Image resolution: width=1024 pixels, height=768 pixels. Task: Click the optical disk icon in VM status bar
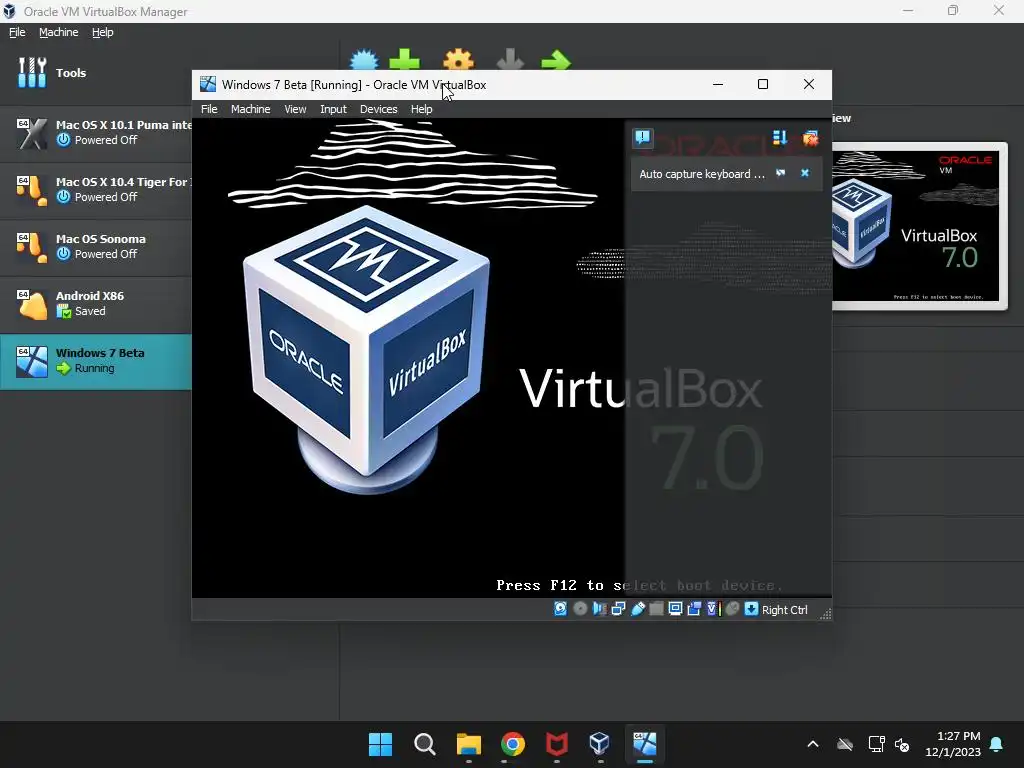pos(580,609)
